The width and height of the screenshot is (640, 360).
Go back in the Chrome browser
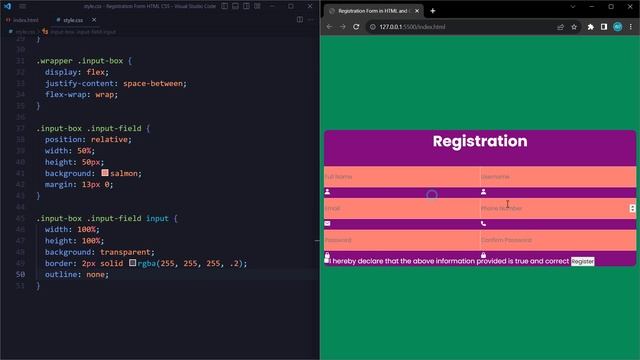pos(329,27)
